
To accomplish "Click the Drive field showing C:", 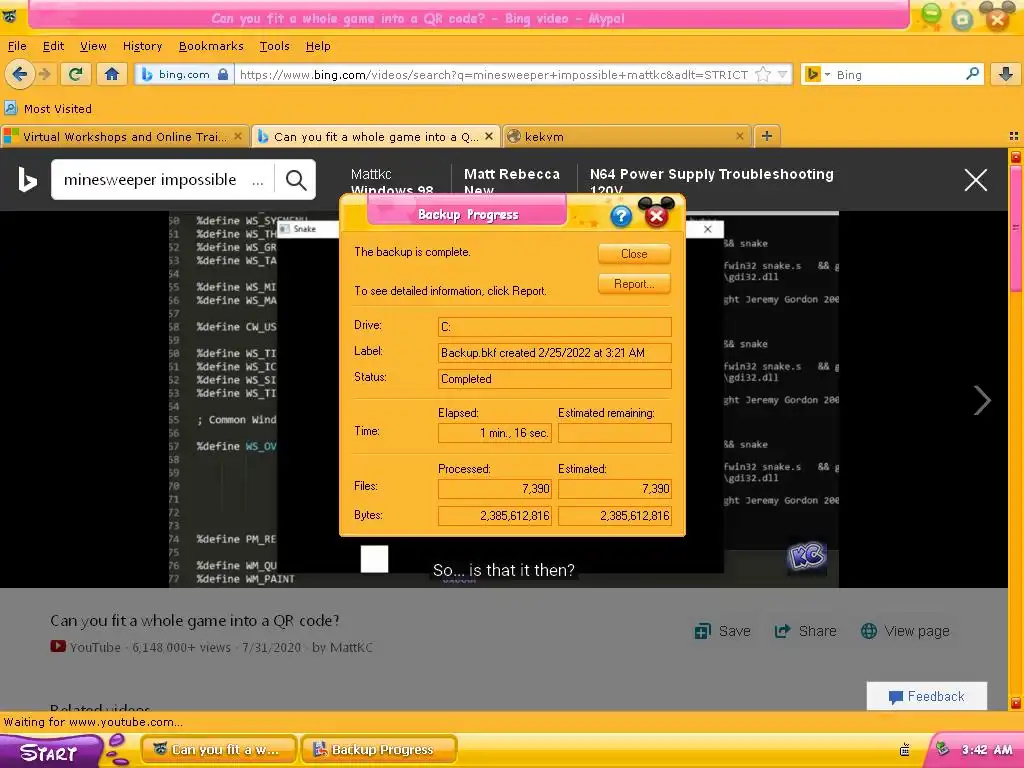I will pyautogui.click(x=554, y=327).
